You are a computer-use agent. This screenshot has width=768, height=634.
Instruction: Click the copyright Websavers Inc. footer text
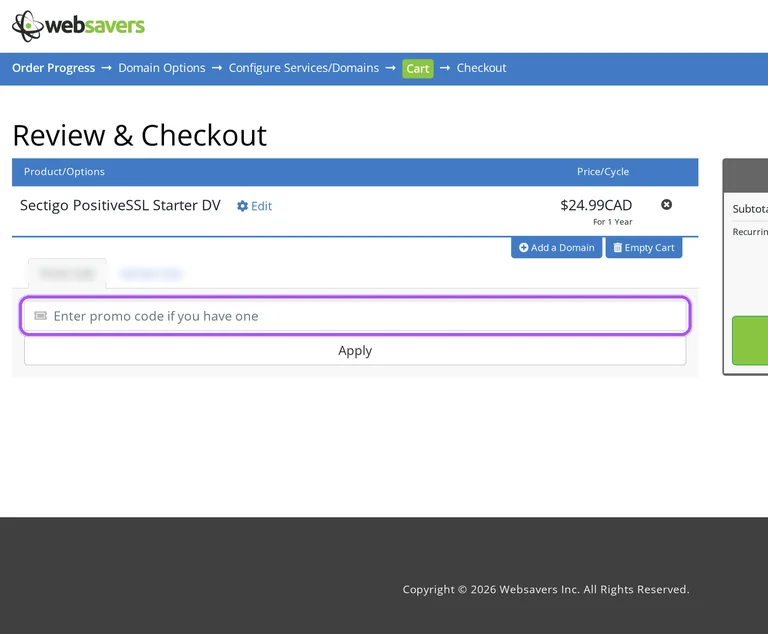(x=546, y=589)
